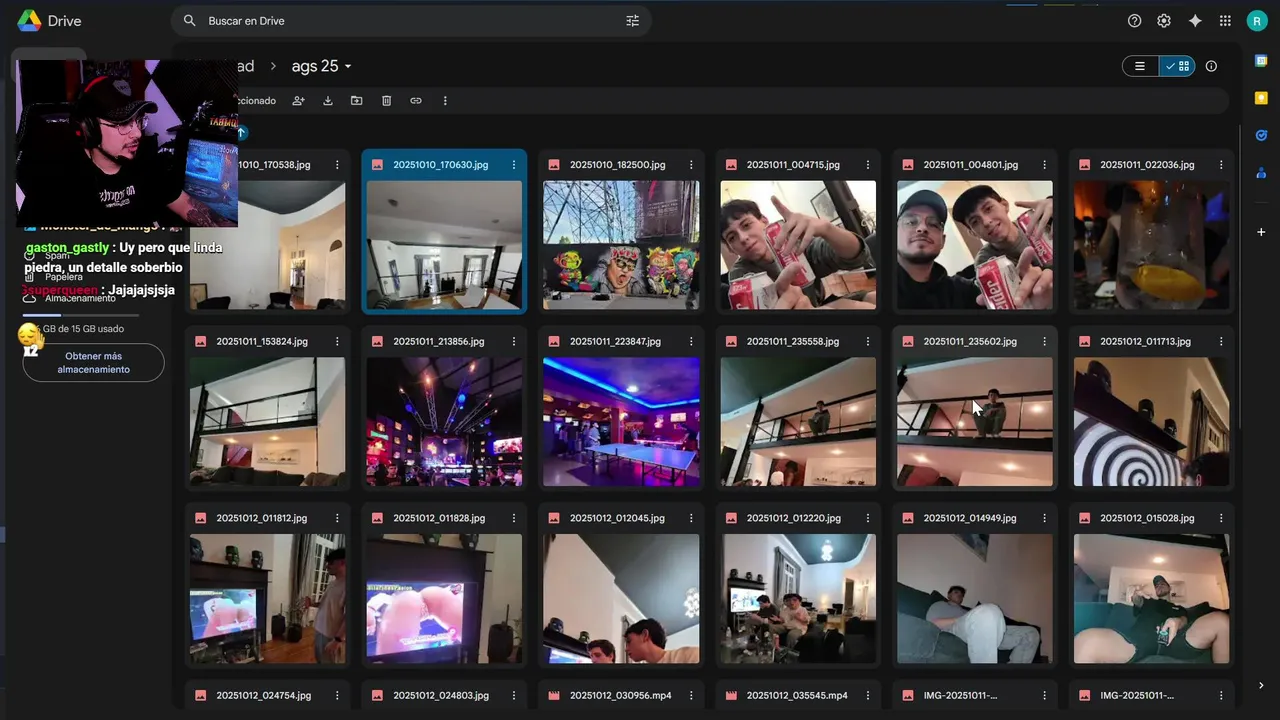
Task: Click file name 20251012_012045.jpg
Action: coord(616,519)
